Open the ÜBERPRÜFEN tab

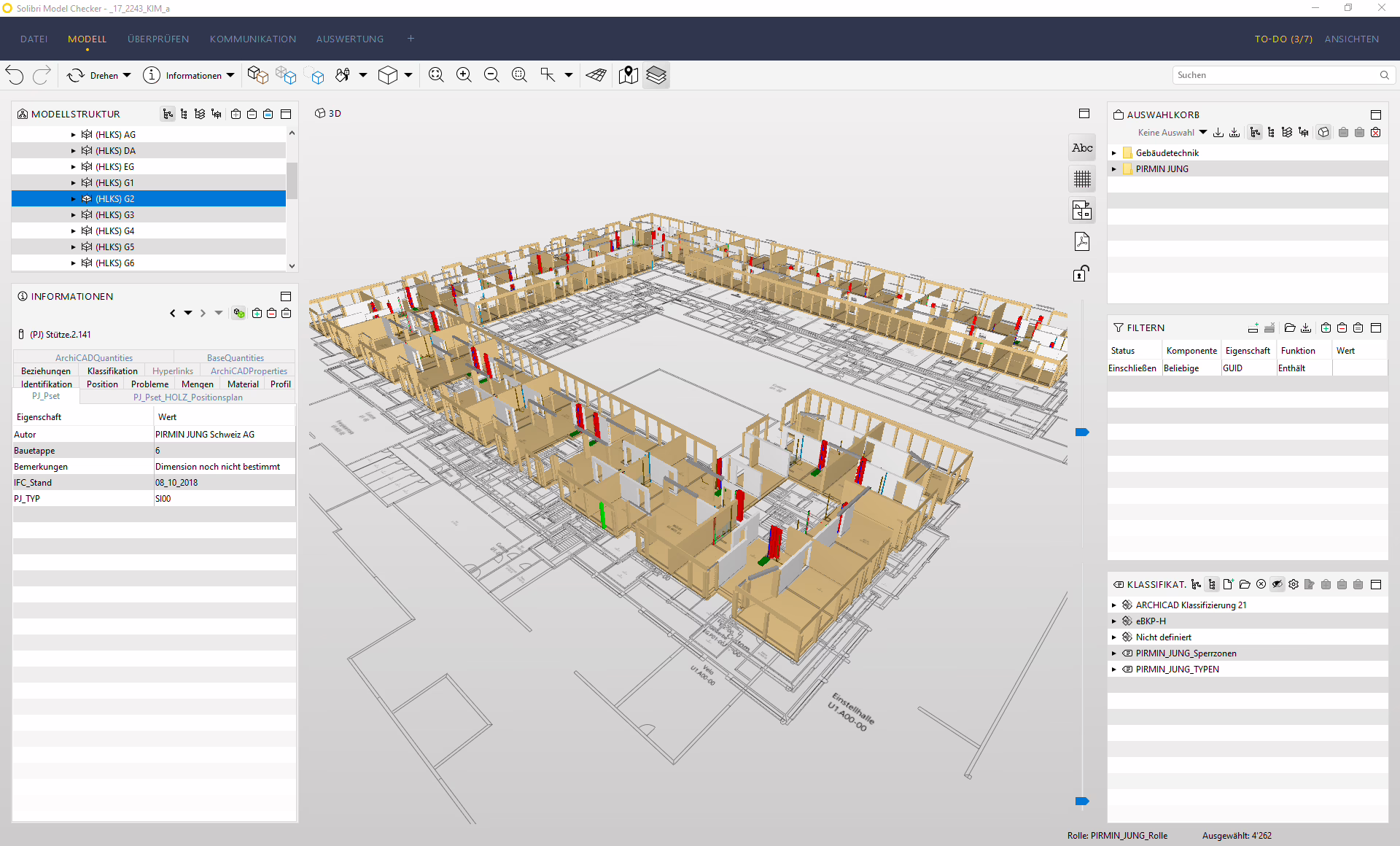(x=158, y=39)
